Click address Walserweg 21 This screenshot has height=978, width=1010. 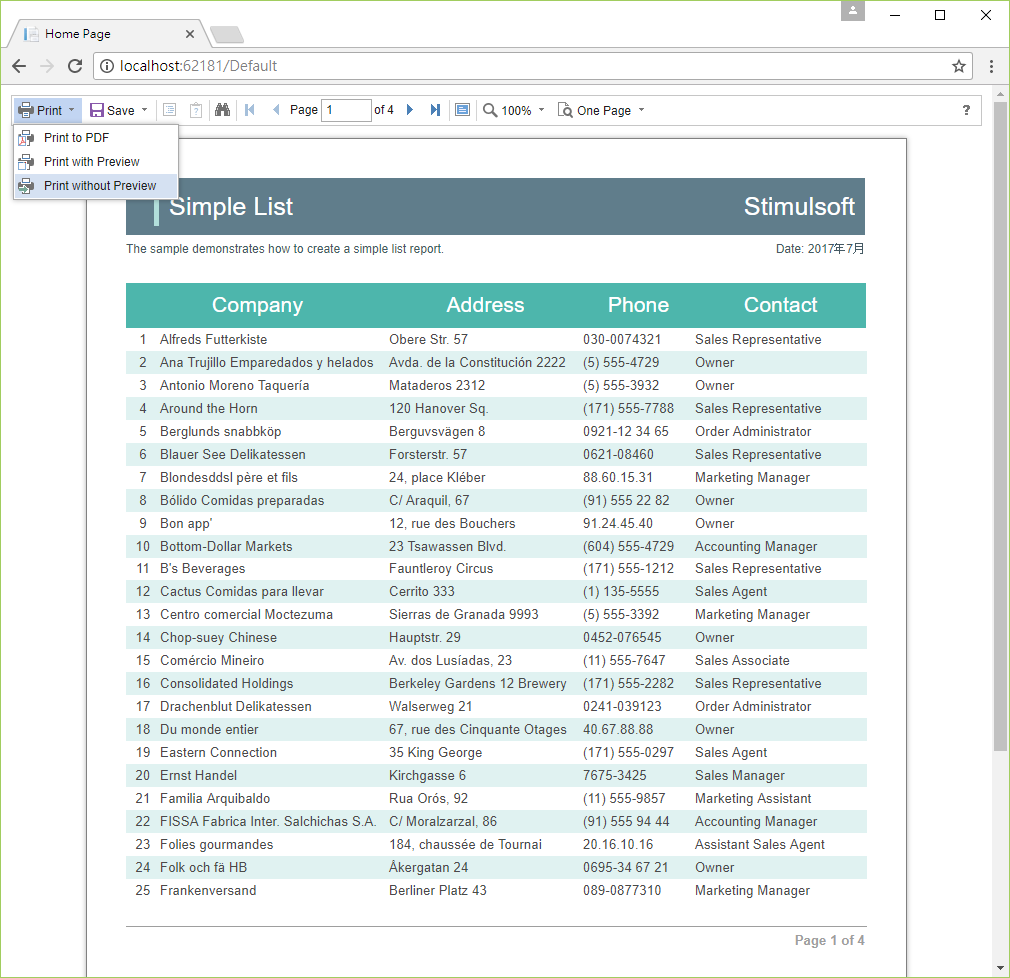point(430,707)
